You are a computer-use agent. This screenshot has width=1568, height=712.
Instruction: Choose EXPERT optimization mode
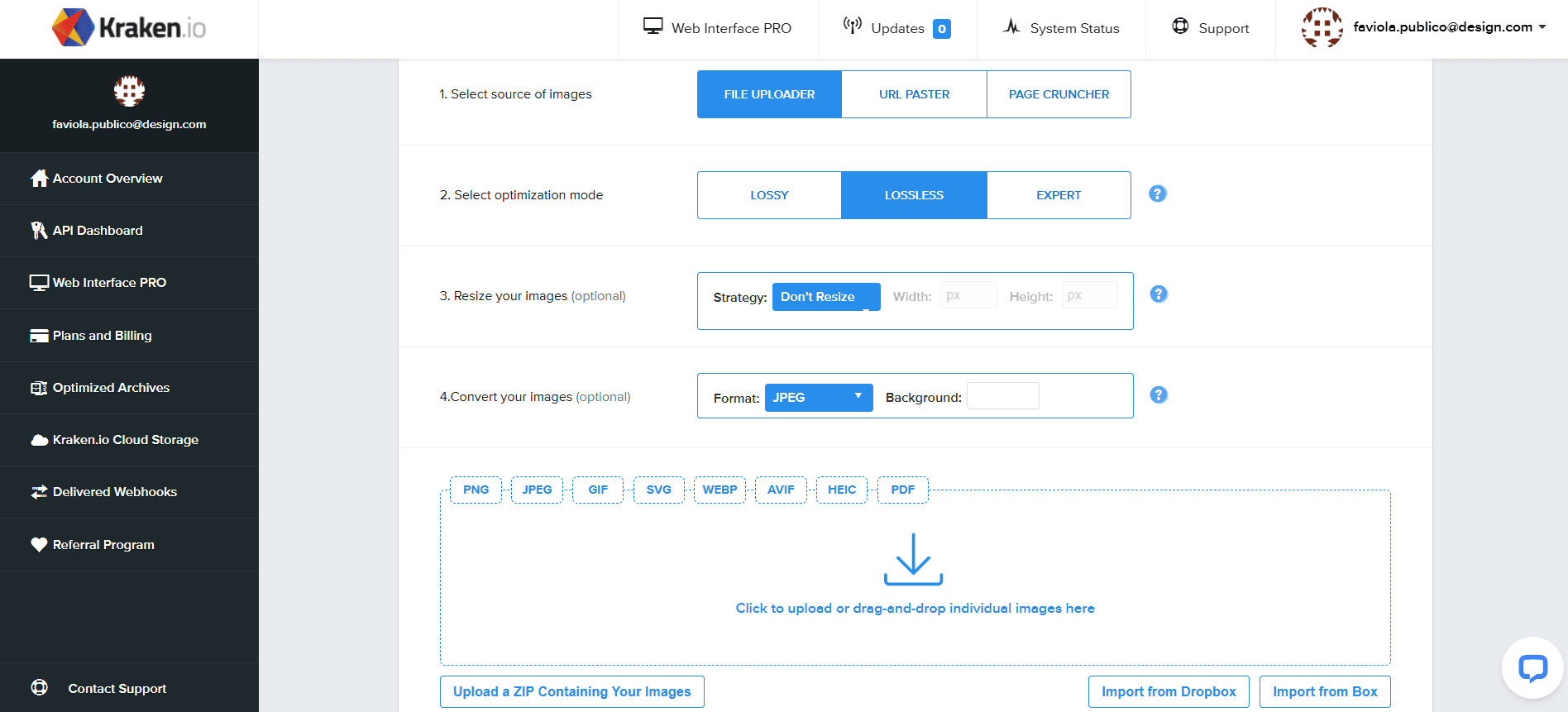pyautogui.click(x=1059, y=195)
